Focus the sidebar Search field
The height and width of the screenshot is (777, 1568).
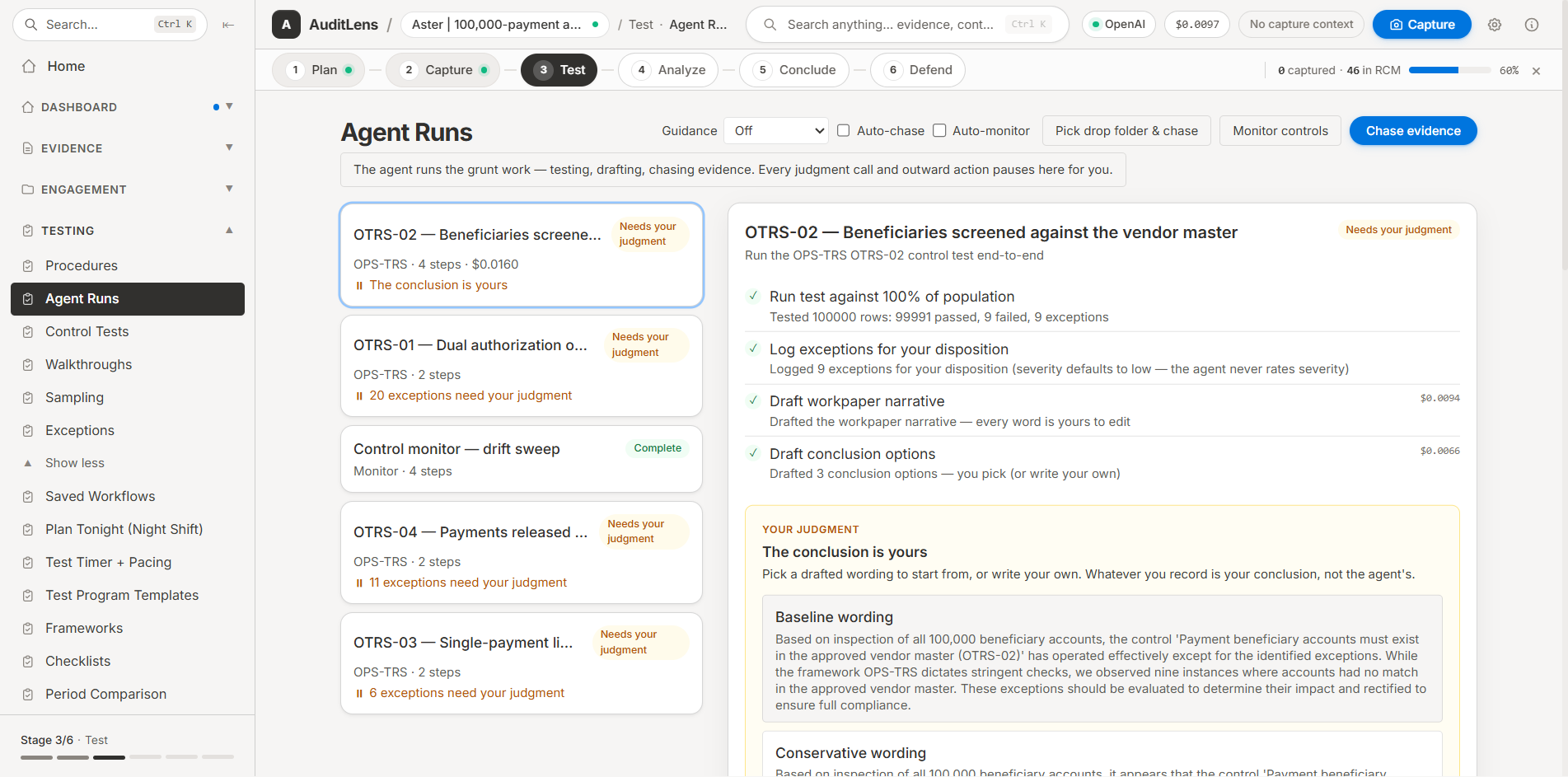pos(110,25)
